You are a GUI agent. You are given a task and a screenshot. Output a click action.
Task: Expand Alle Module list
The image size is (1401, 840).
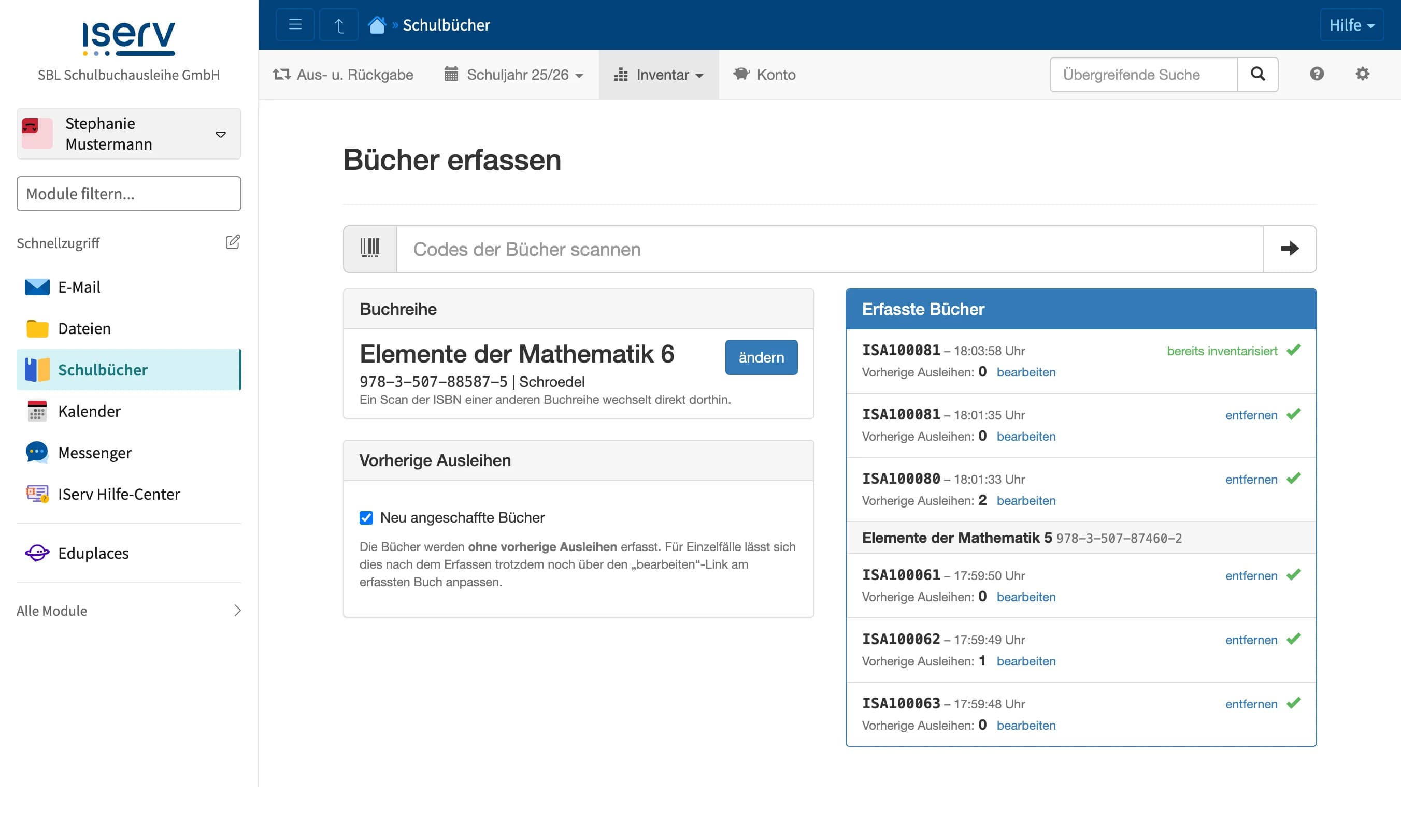128,611
